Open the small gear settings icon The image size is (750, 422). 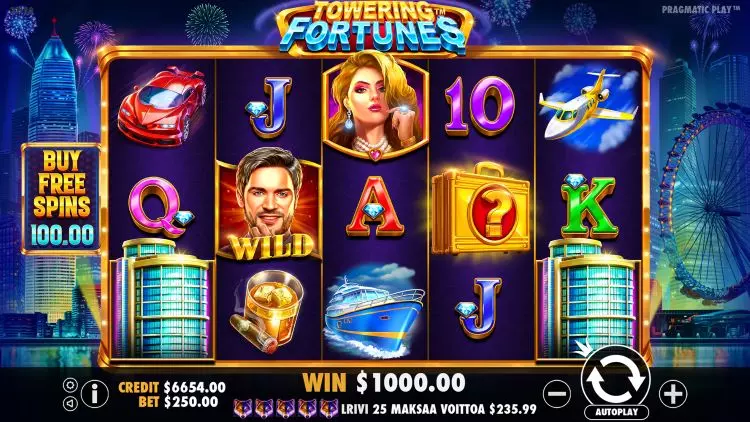pos(70,385)
